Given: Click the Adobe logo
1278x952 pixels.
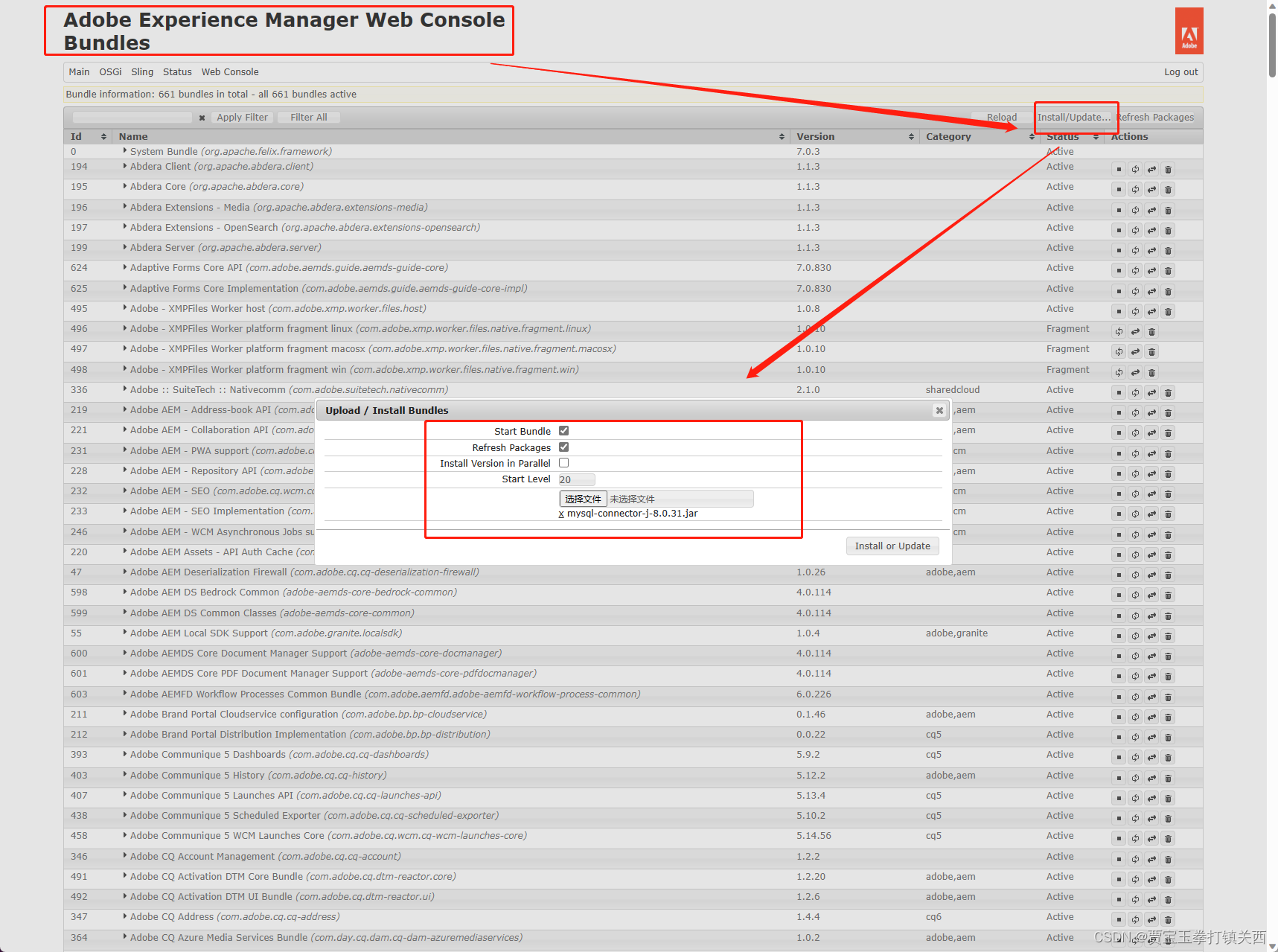Looking at the screenshot, I should pyautogui.click(x=1189, y=31).
